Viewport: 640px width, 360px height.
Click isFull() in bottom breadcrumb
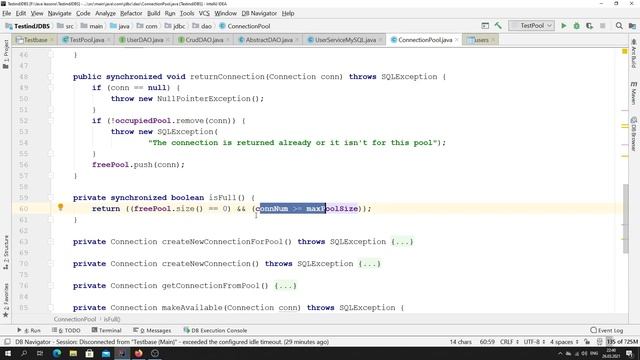tap(112, 319)
